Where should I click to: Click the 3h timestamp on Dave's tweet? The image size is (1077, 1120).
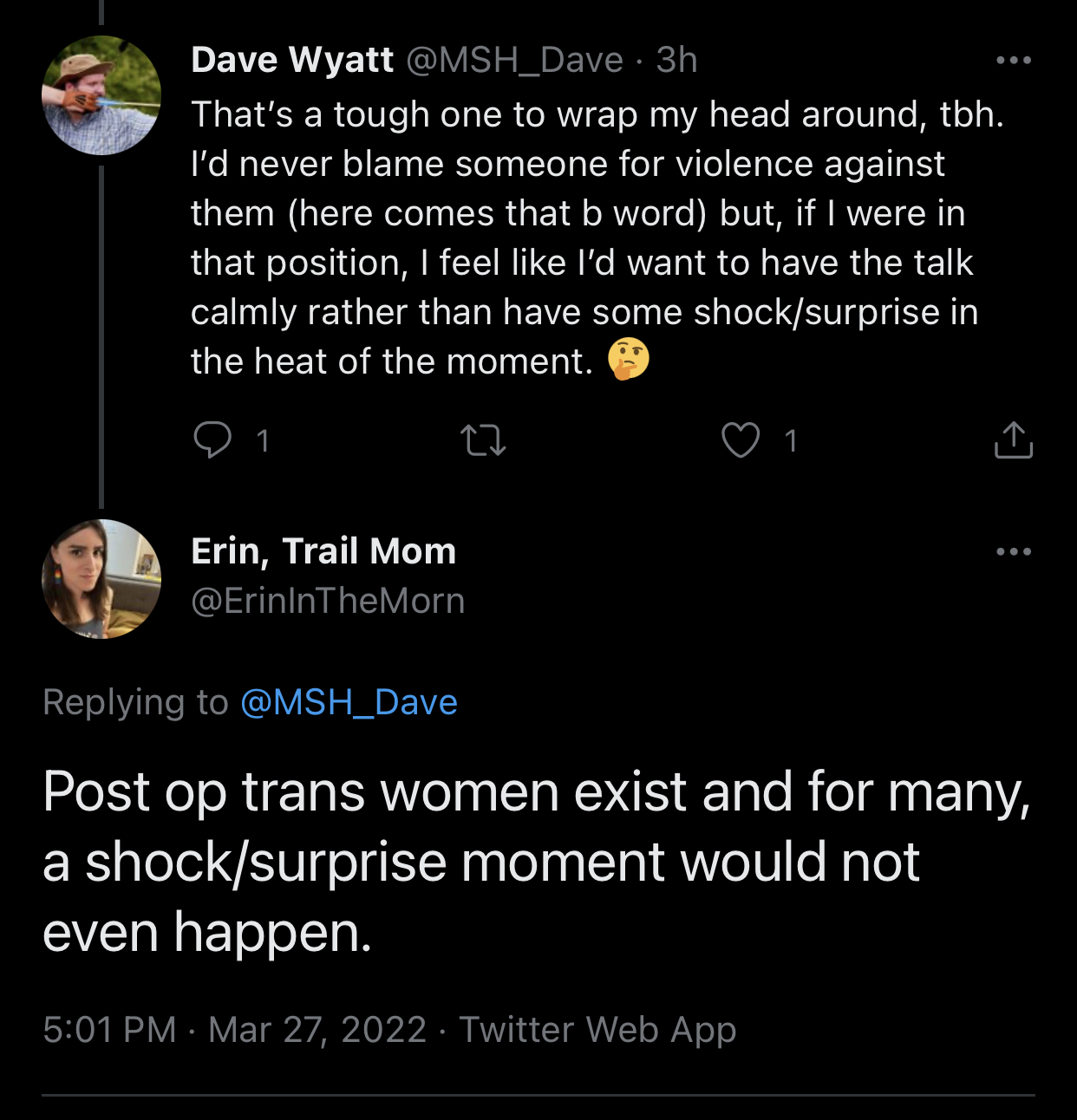[676, 60]
